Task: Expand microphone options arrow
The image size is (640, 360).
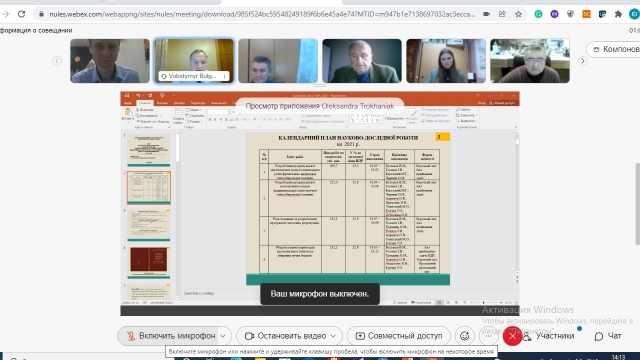Action: tap(223, 336)
